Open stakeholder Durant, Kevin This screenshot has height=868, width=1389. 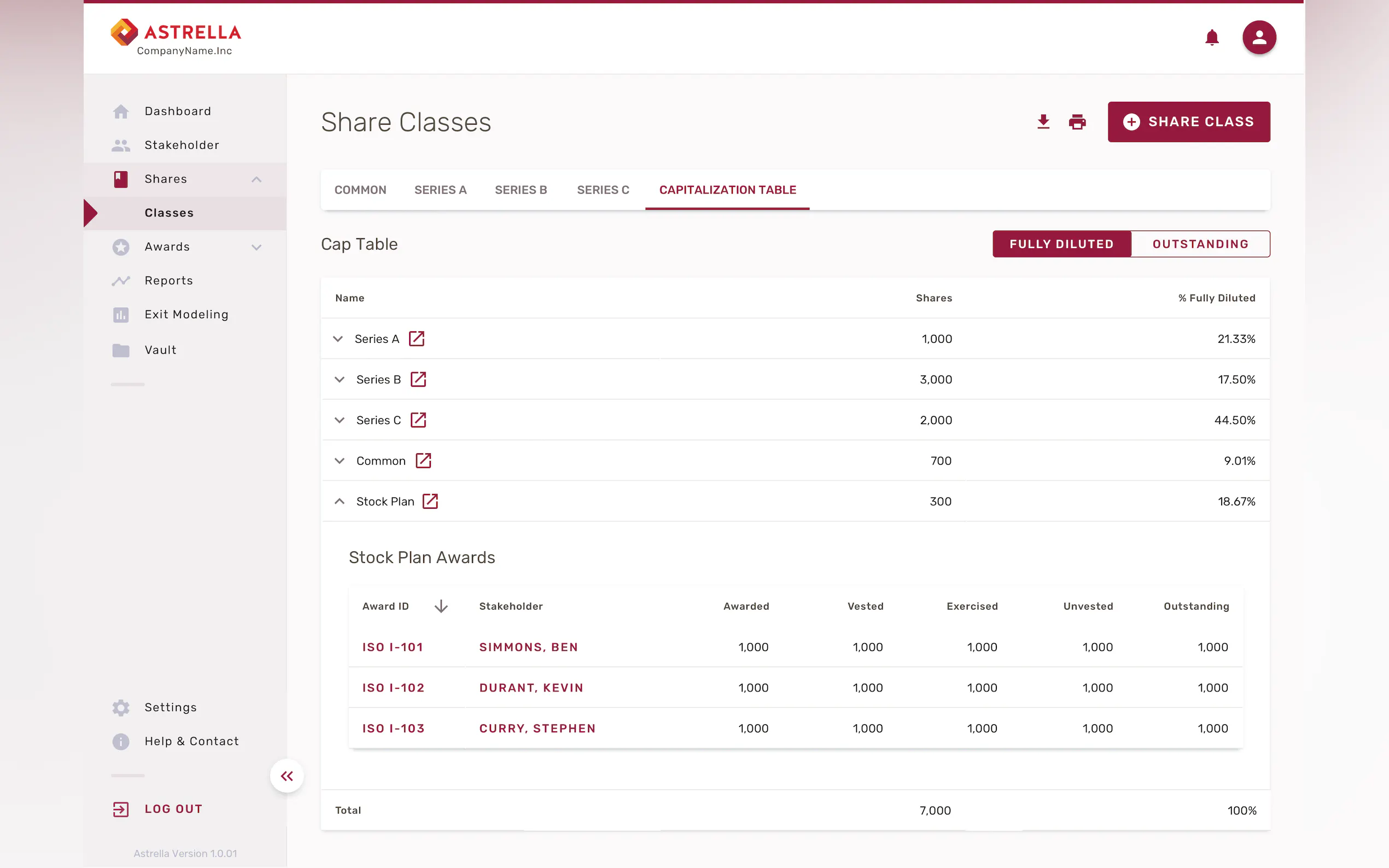point(531,688)
